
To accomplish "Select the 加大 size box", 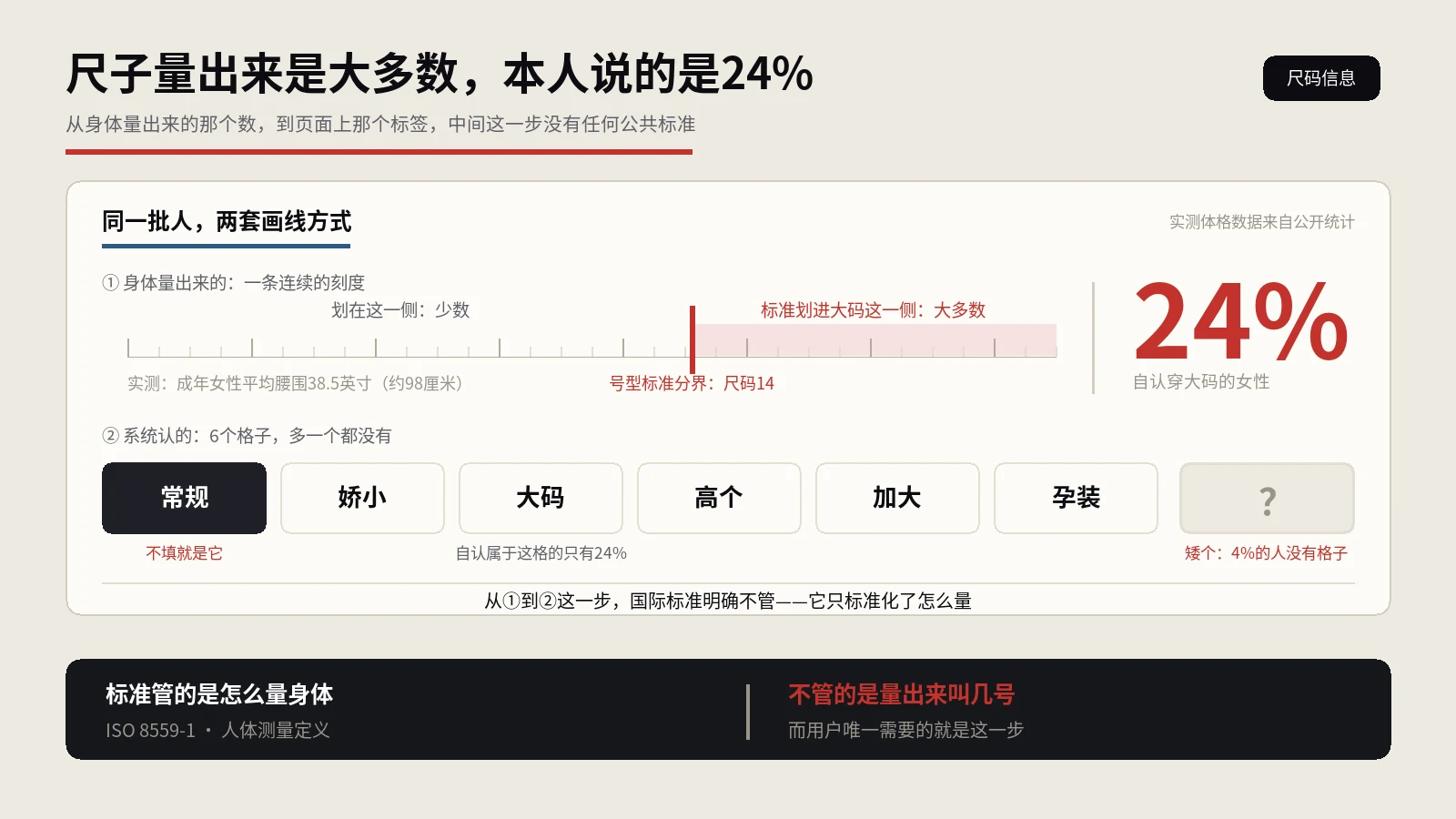I will click(897, 498).
